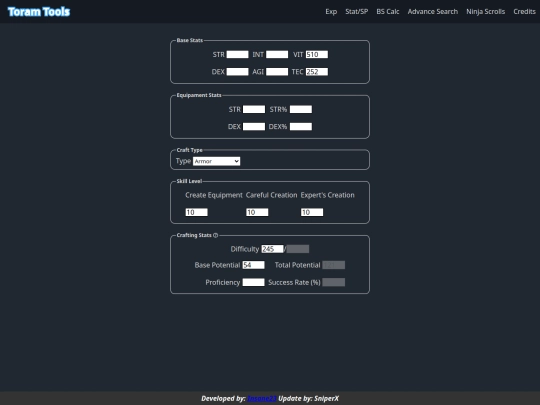The width and height of the screenshot is (540, 405).
Task: Focus the AGI input field
Action: tap(277, 72)
